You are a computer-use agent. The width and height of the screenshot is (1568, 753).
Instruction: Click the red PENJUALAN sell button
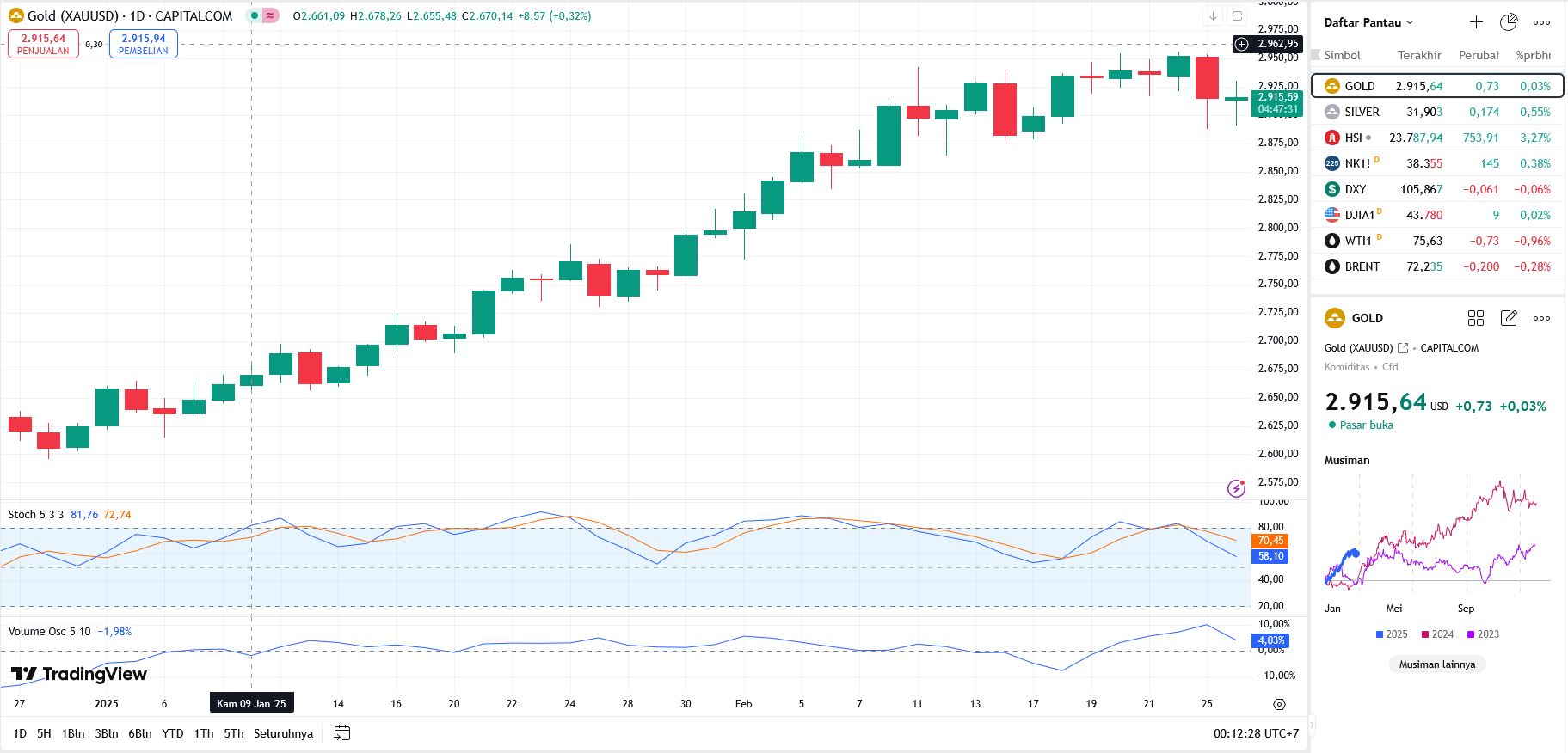pos(43,44)
